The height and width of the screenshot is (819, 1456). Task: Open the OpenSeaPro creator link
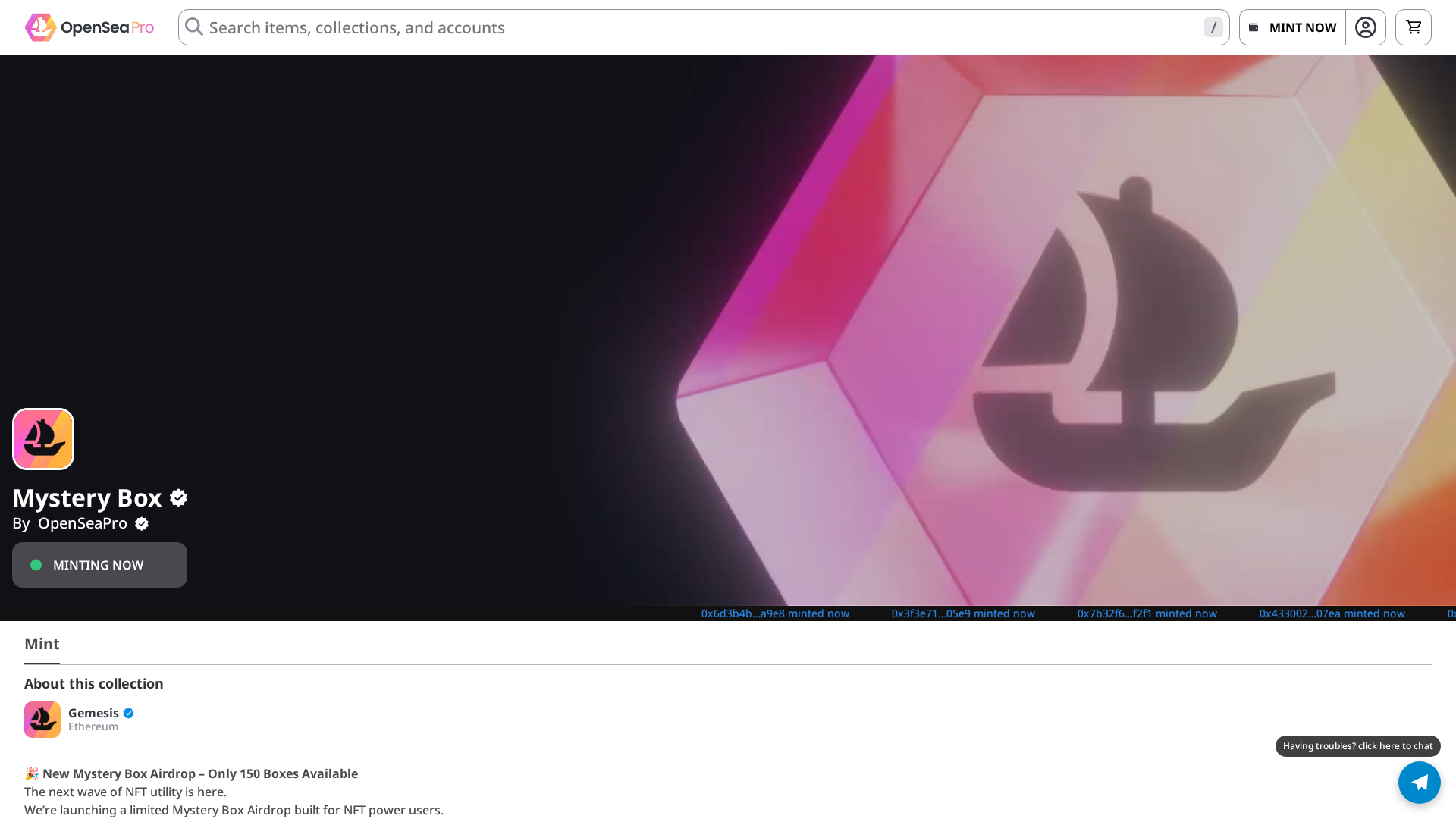click(83, 523)
